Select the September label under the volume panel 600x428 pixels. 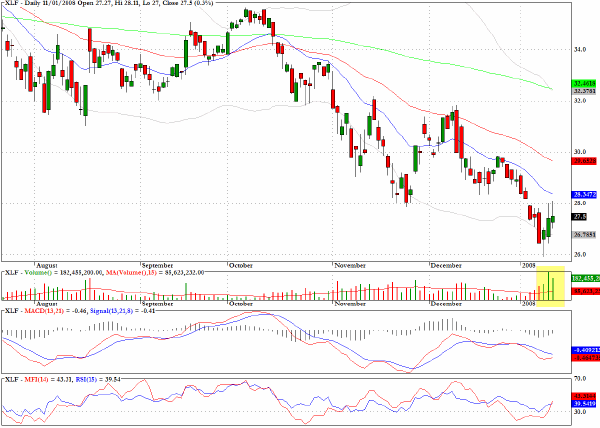157,304
